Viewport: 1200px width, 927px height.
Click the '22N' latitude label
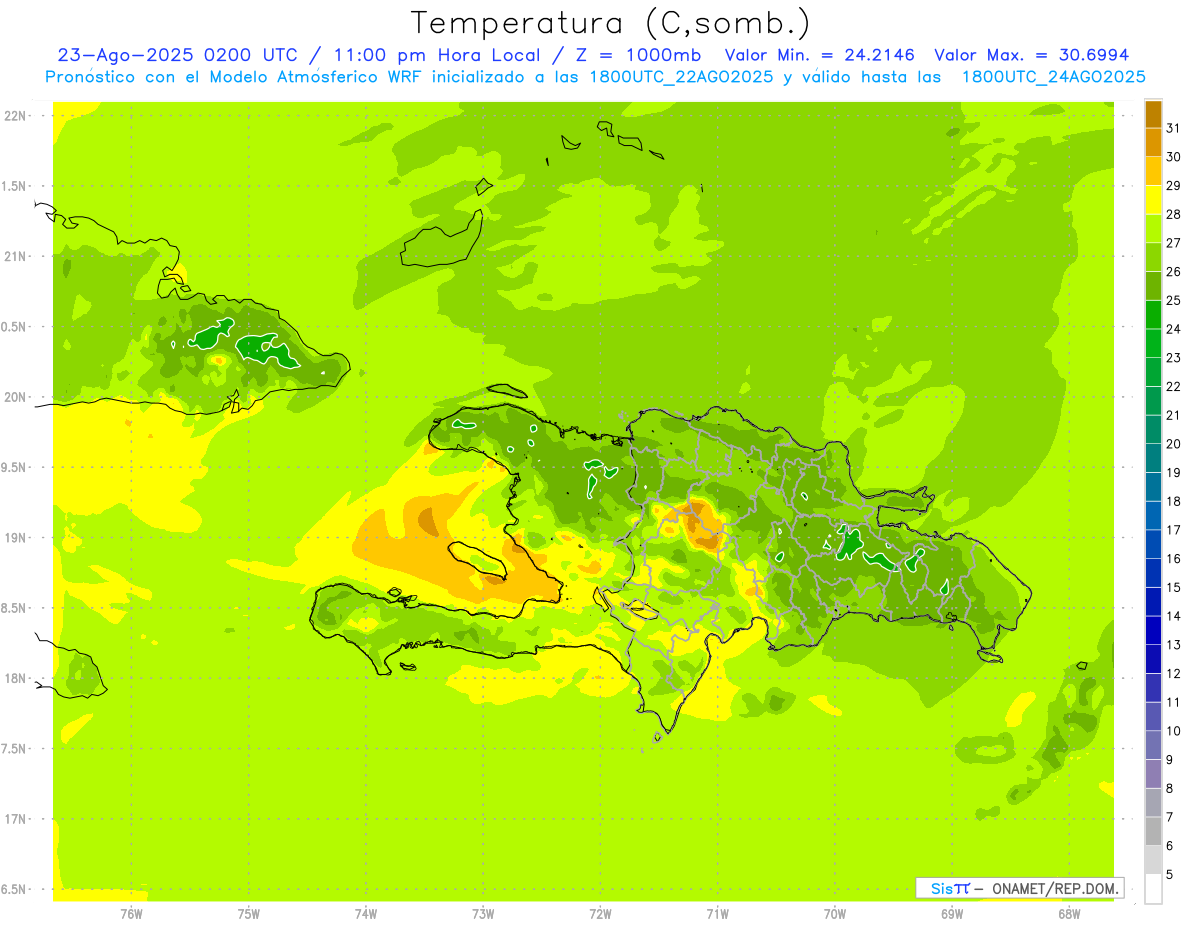pos(15,116)
